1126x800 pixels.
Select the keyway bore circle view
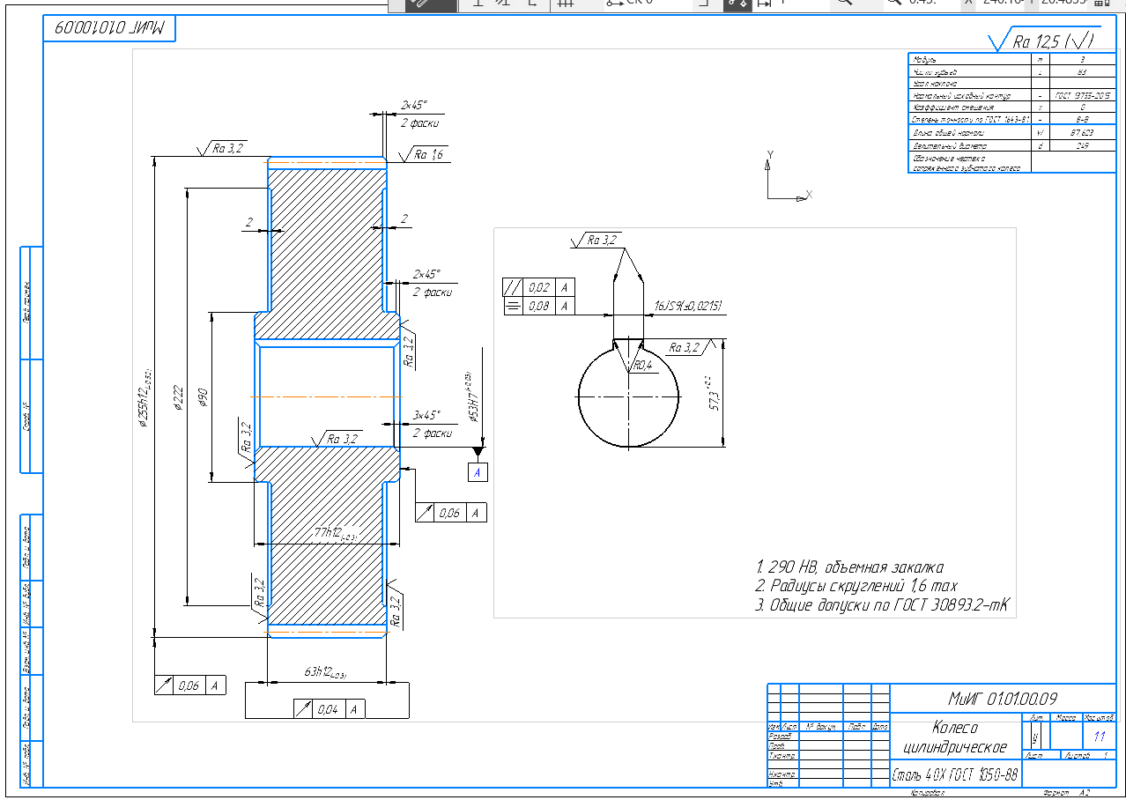coord(629,394)
